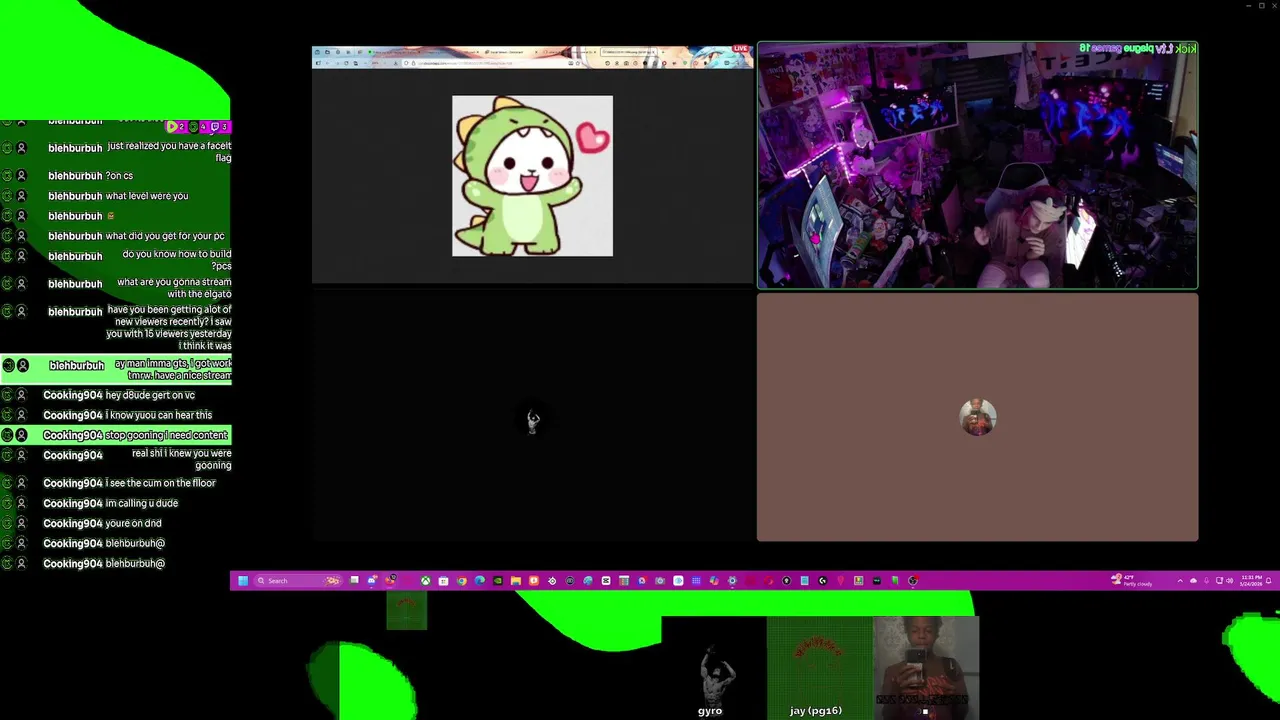1280x720 pixels.
Task: Open the volume speaker tray icon
Action: click(x=1229, y=580)
